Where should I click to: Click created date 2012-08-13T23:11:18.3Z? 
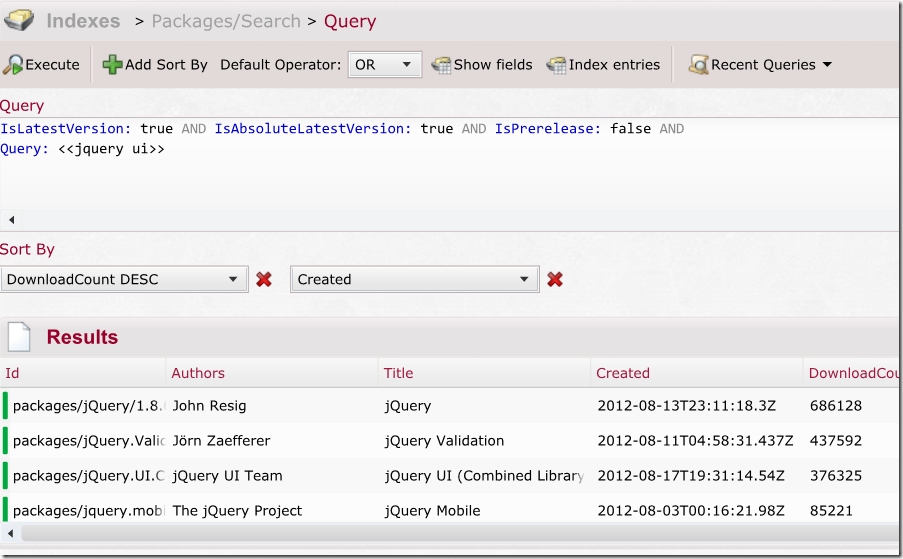tap(686, 406)
